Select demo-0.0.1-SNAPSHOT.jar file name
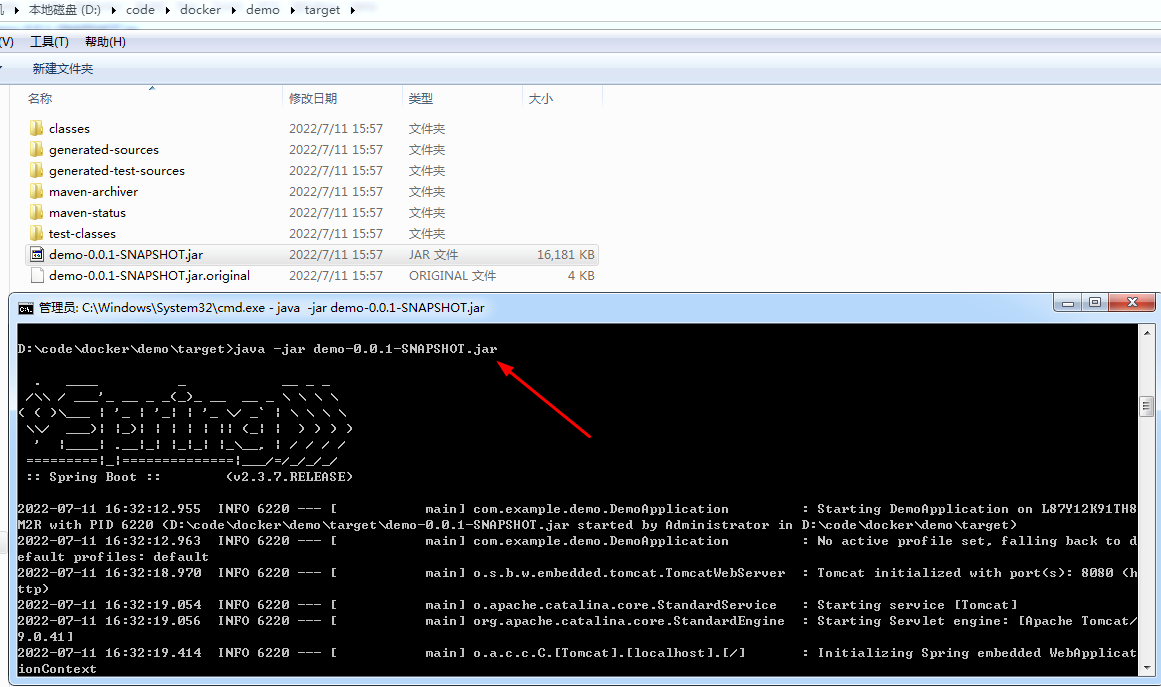Viewport: 1161px width, 687px height. [x=126, y=255]
